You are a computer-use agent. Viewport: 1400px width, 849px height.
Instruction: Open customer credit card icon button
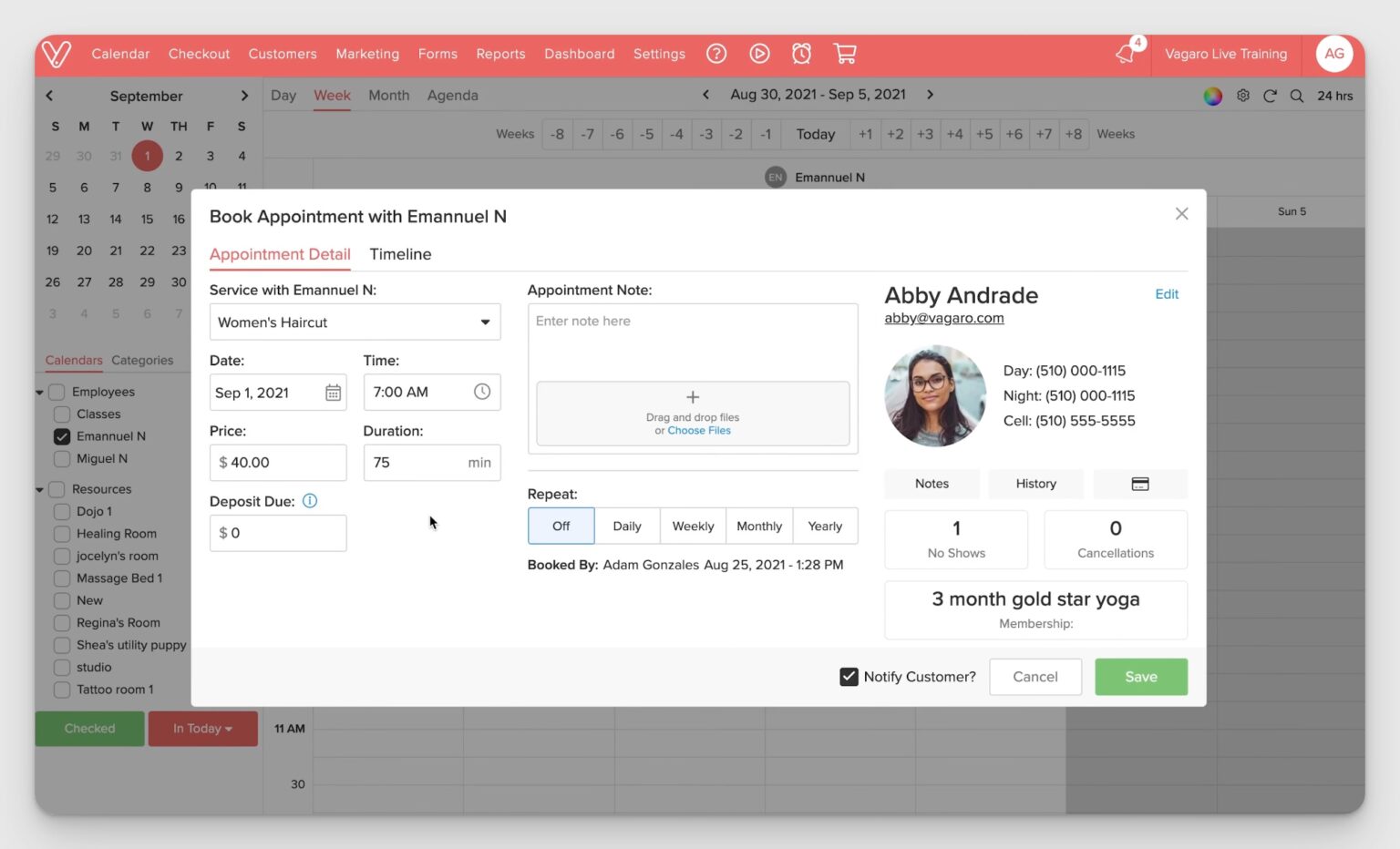(1139, 484)
